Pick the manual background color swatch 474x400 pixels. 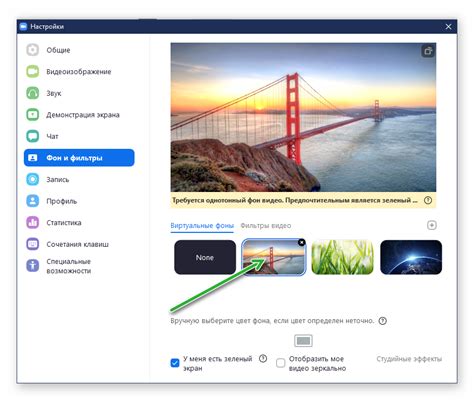coord(303,341)
